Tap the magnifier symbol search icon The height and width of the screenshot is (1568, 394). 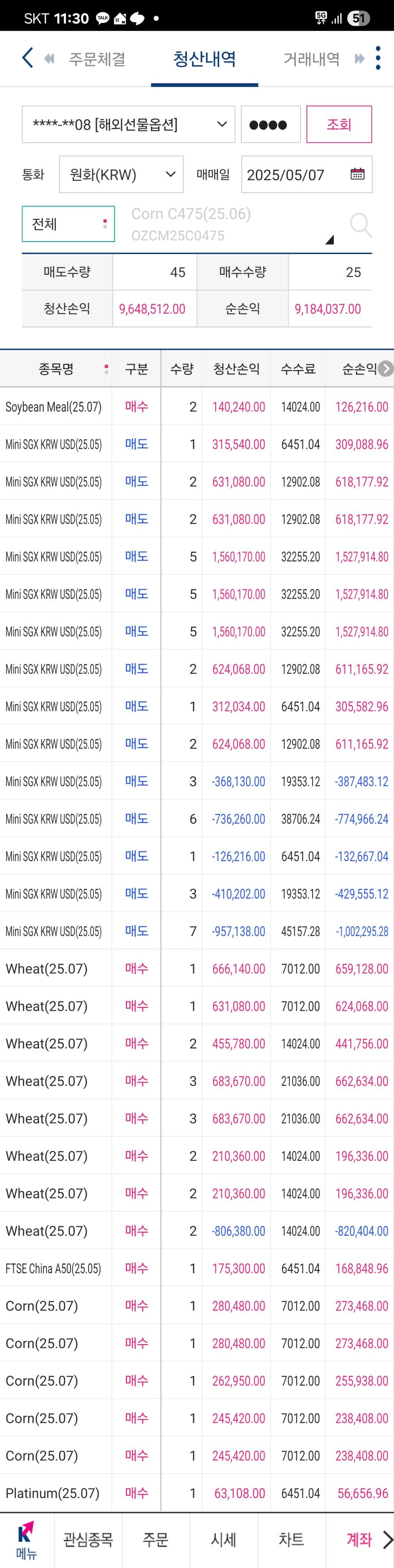(x=360, y=225)
